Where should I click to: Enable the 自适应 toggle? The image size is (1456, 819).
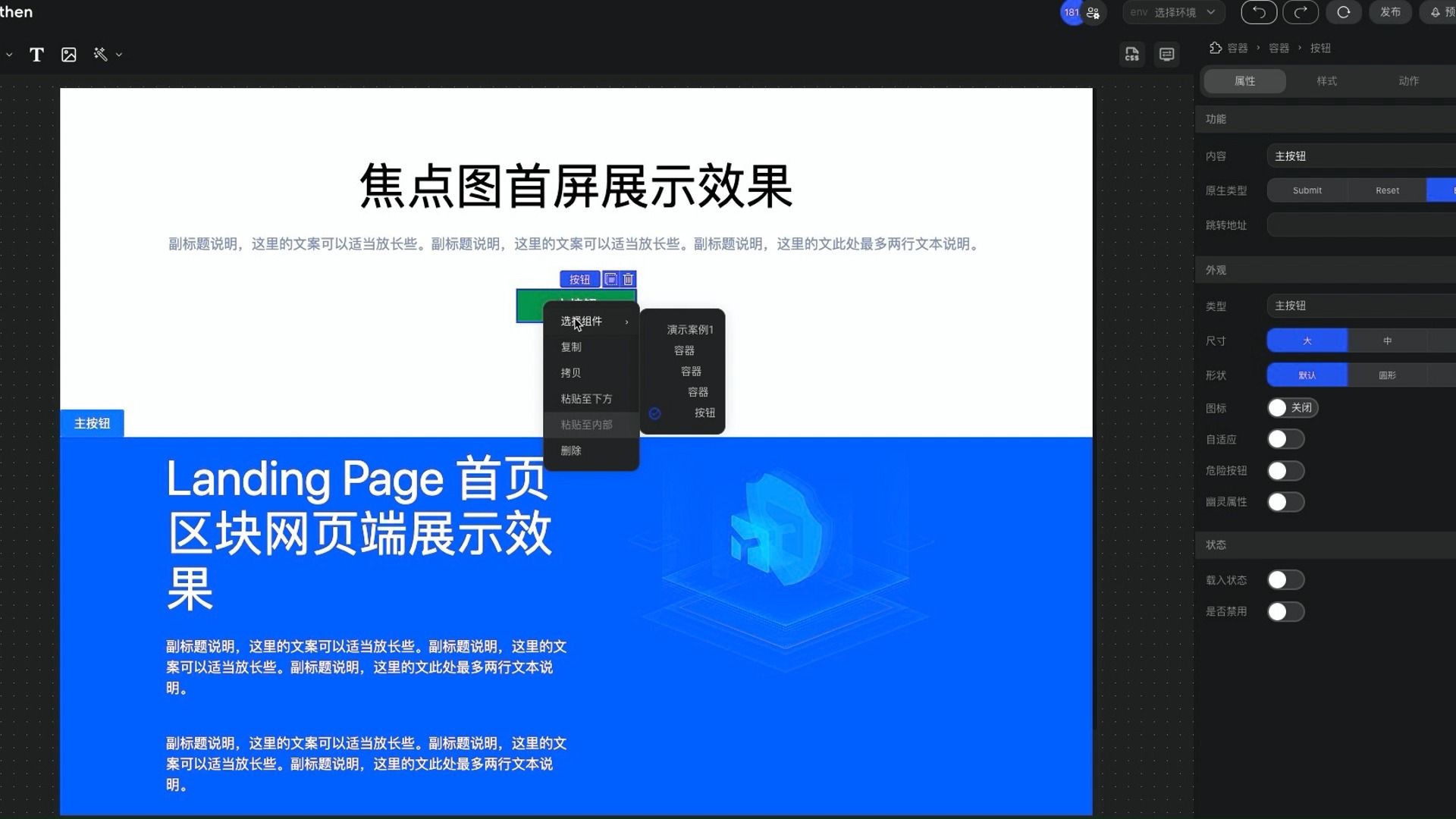[x=1285, y=438]
